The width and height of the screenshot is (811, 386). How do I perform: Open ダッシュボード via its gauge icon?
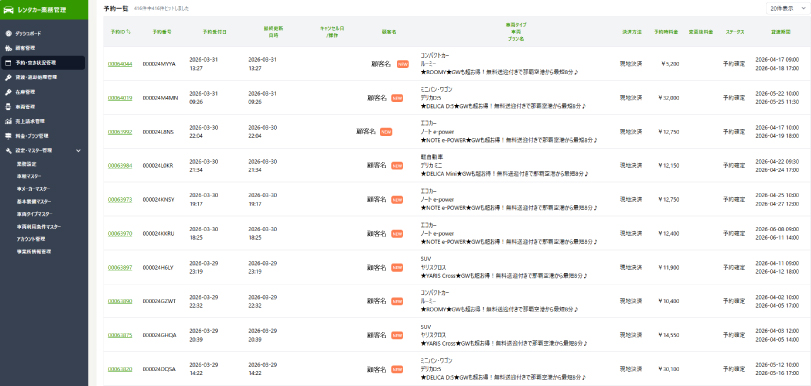pos(8,34)
